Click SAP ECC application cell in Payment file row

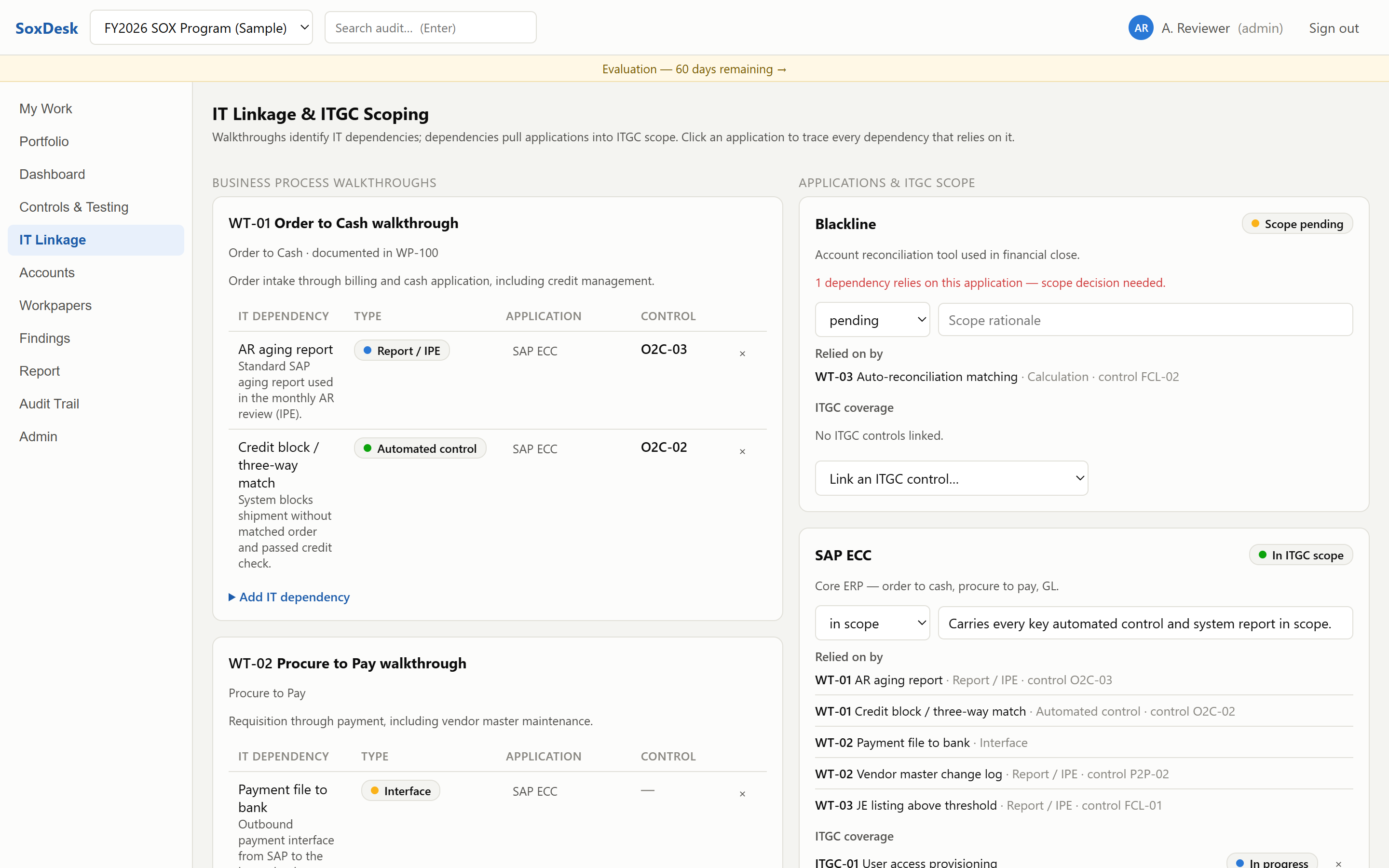534,791
